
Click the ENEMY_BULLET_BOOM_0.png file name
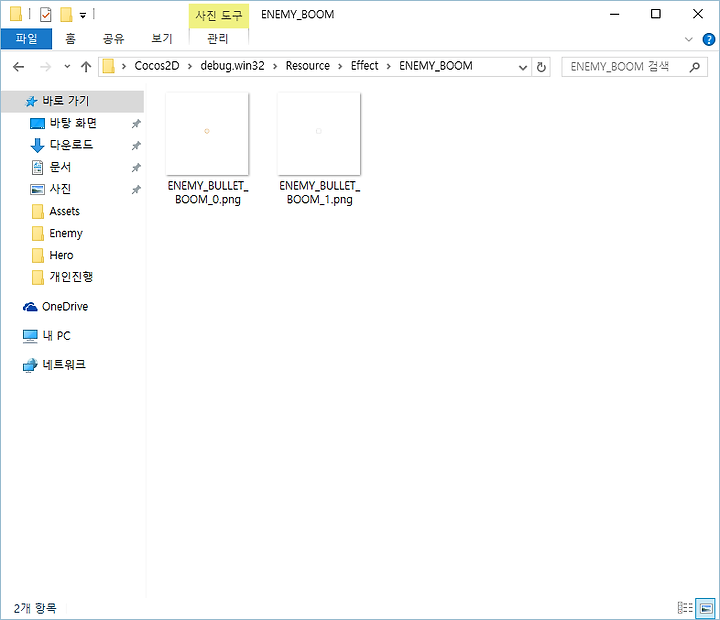pyautogui.click(x=208, y=192)
